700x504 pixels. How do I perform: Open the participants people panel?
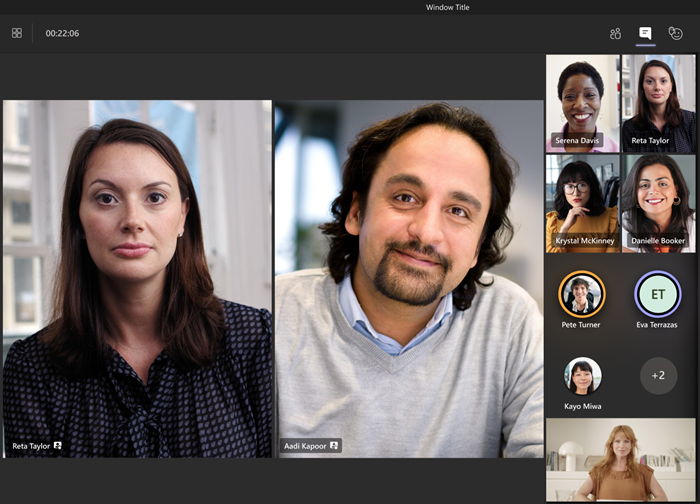pyautogui.click(x=615, y=33)
